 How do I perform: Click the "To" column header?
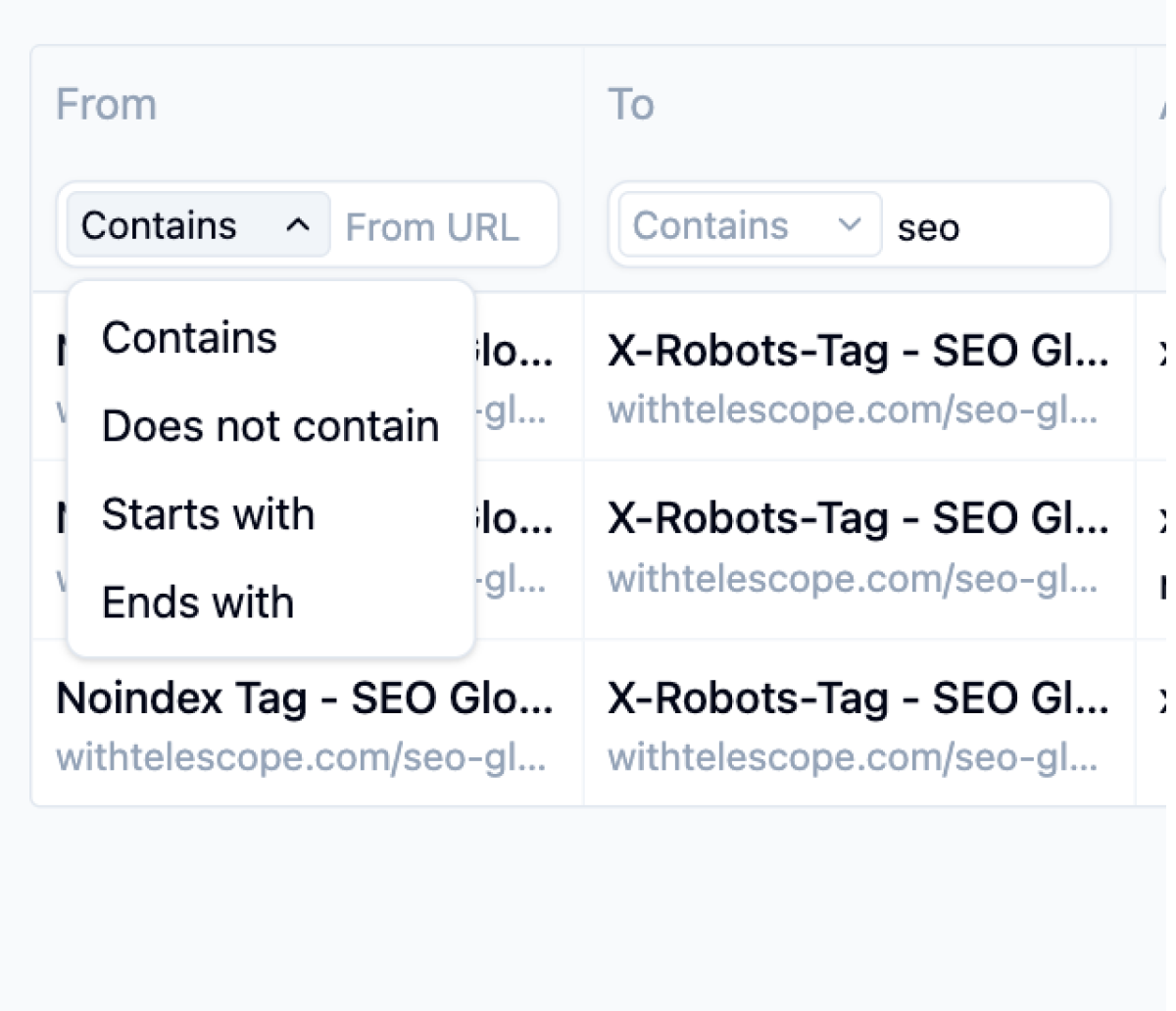(x=631, y=105)
